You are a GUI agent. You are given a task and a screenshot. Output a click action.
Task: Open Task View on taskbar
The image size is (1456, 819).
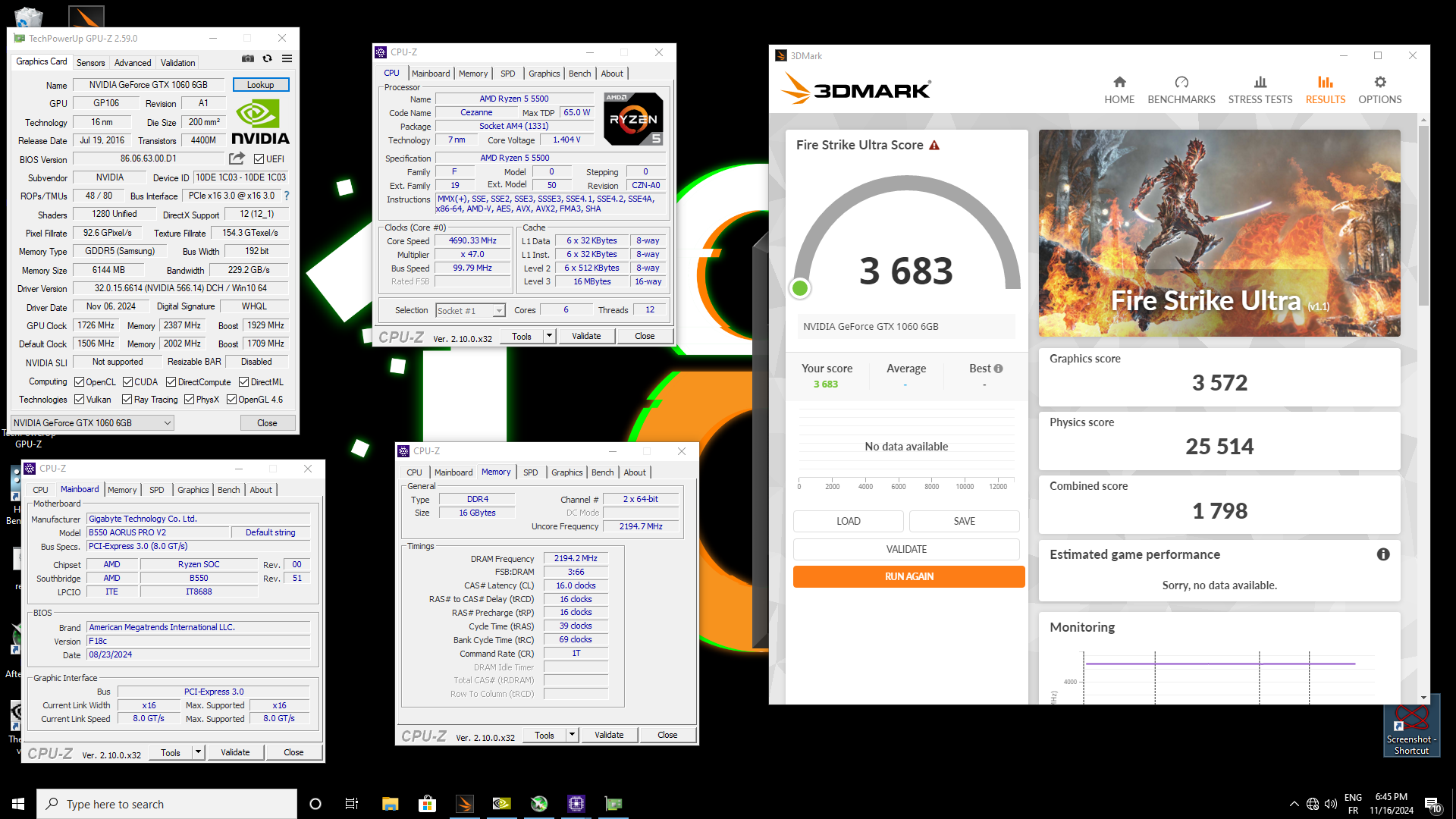[x=352, y=804]
